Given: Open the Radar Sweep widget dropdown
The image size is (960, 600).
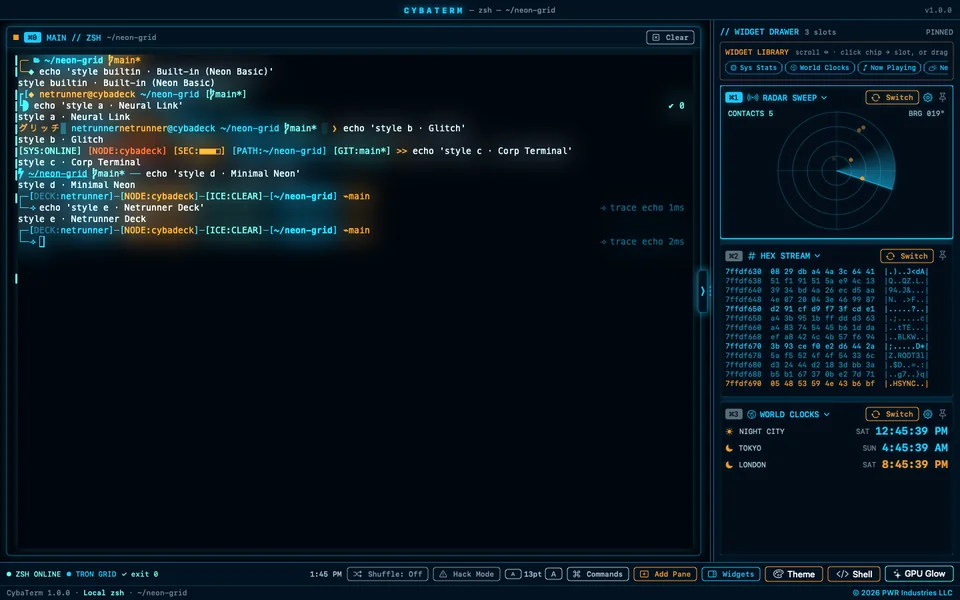Looking at the screenshot, I should pos(824,97).
